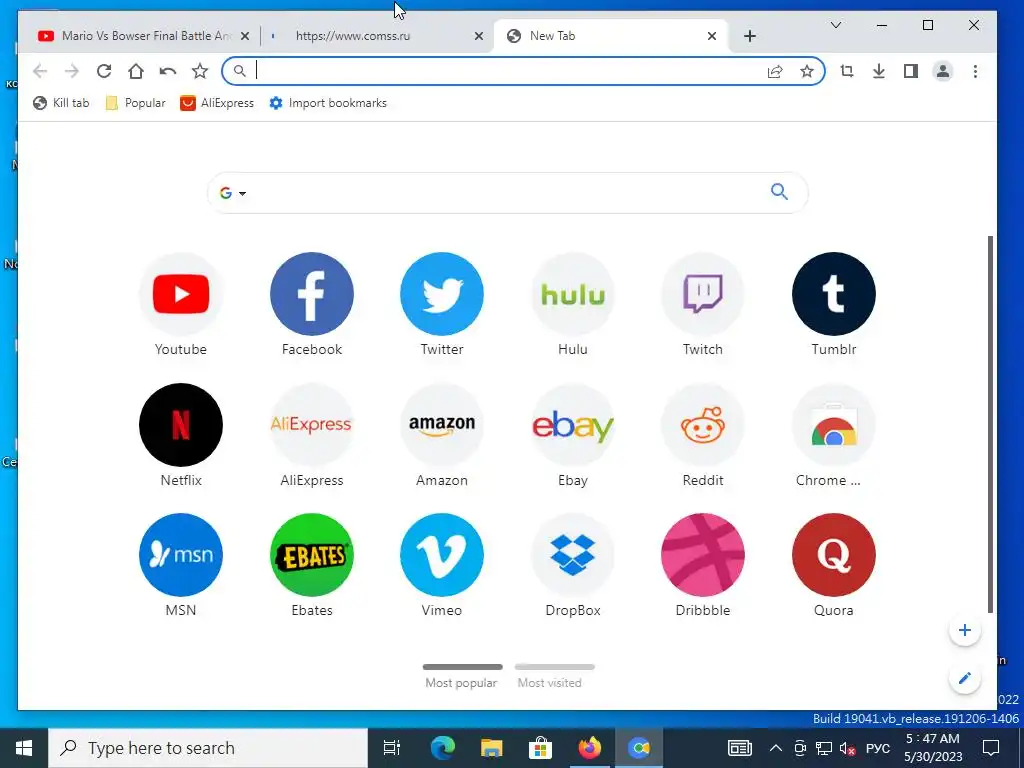The height and width of the screenshot is (768, 1024).
Task: Click the share icon in address bar
Action: (775, 71)
